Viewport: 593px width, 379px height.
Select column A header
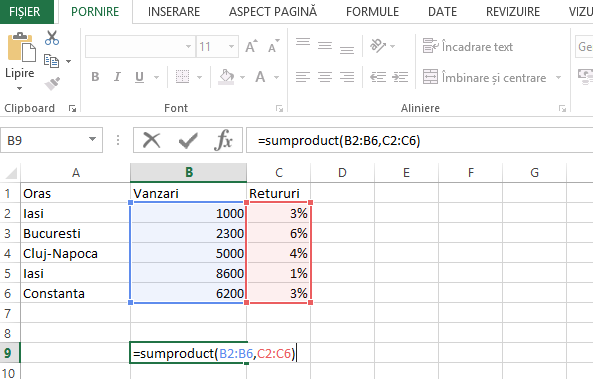tap(76, 172)
